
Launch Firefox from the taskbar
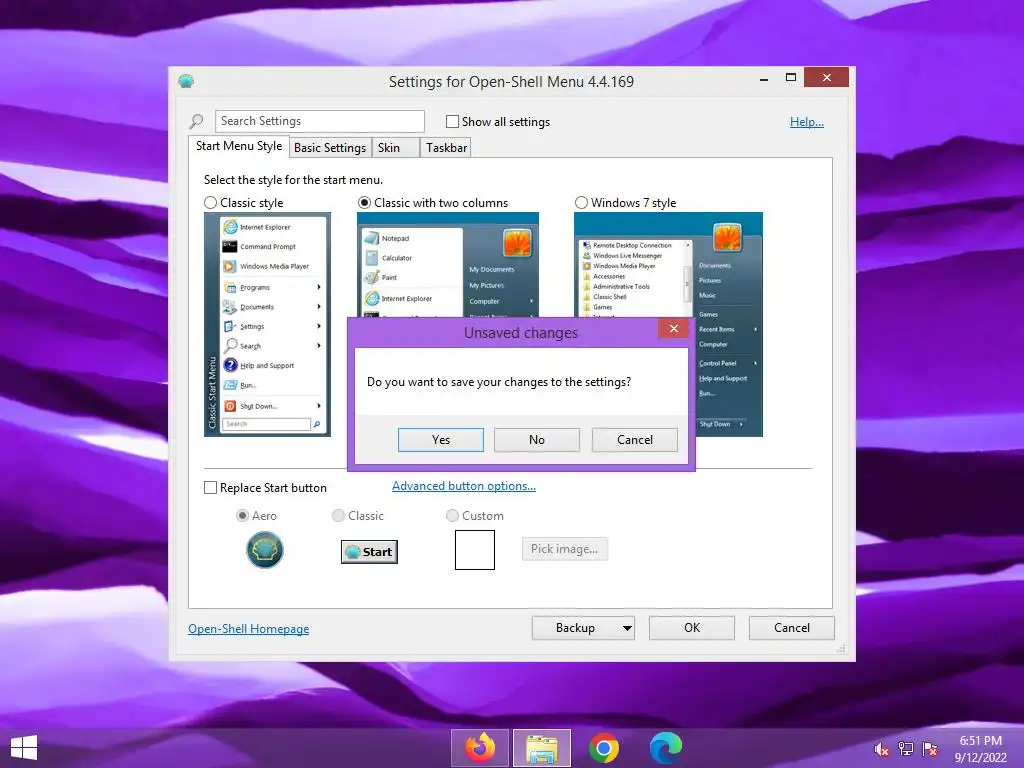(x=480, y=748)
